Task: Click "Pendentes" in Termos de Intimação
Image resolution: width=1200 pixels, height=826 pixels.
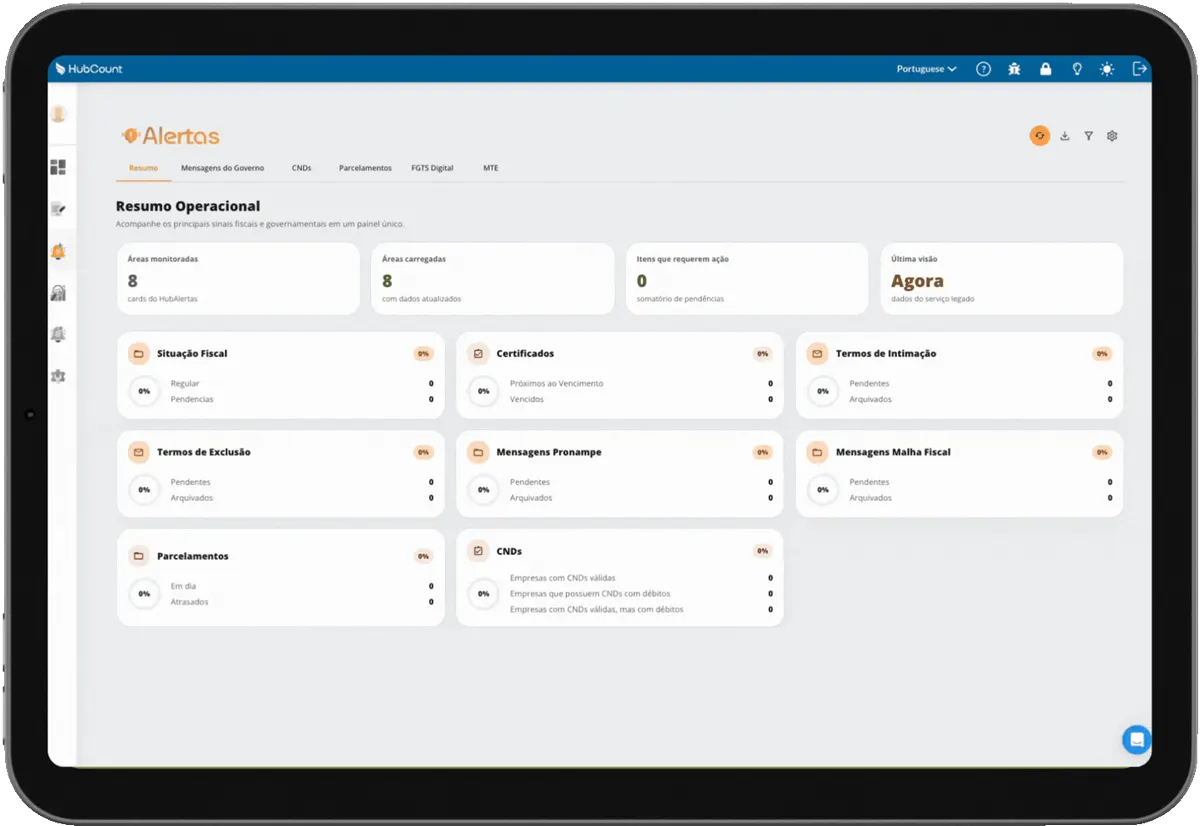Action: tap(980, 383)
